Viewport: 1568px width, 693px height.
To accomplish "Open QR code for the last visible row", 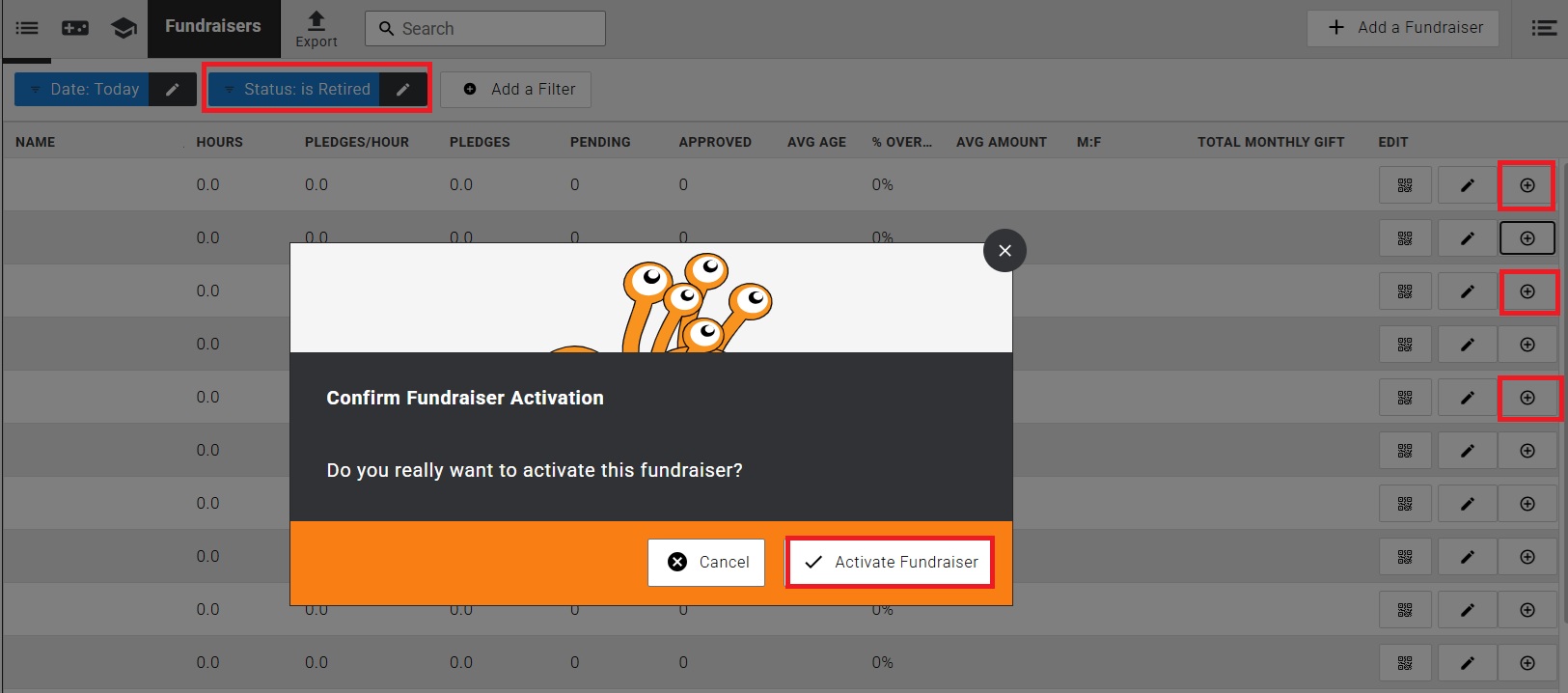I will click(x=1405, y=663).
